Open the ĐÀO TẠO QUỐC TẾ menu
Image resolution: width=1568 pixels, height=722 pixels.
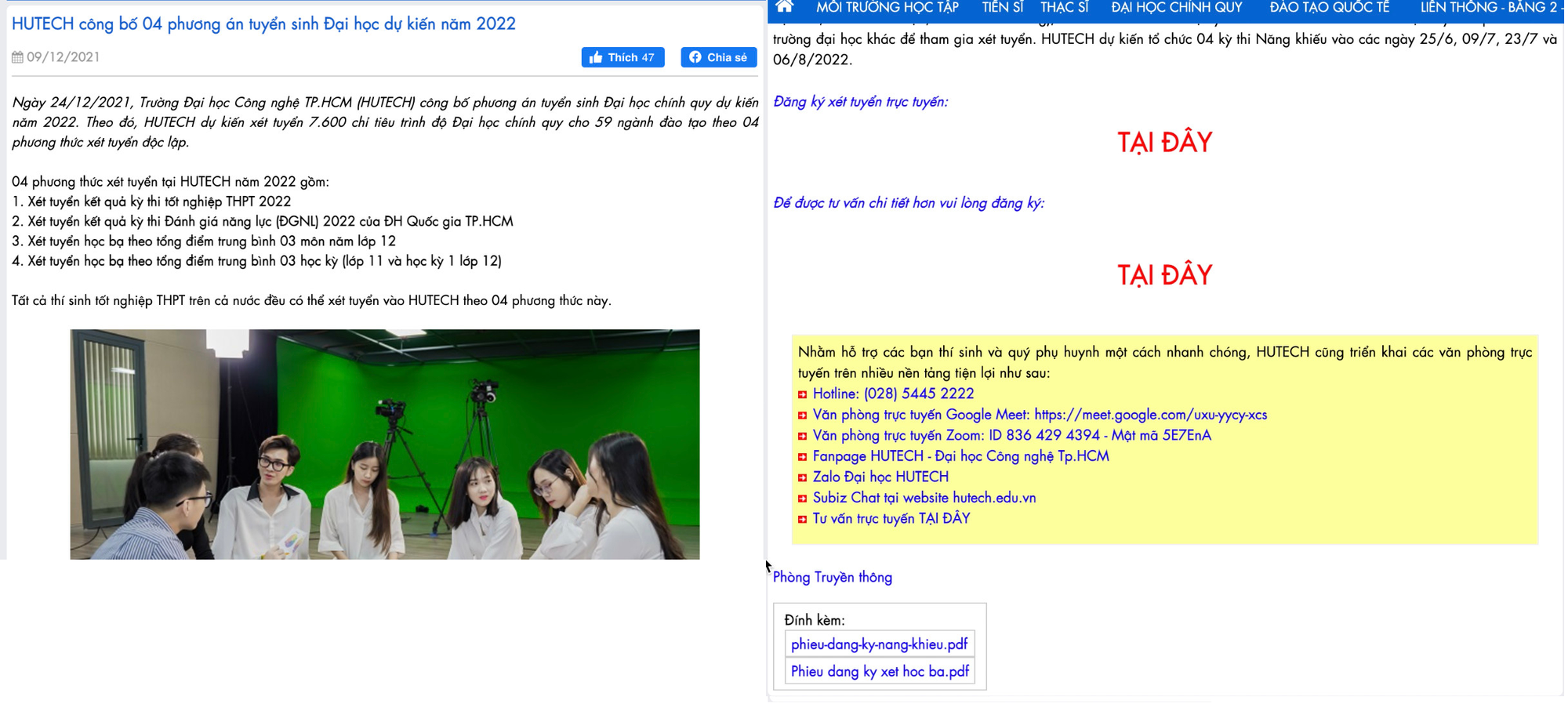tap(1330, 8)
